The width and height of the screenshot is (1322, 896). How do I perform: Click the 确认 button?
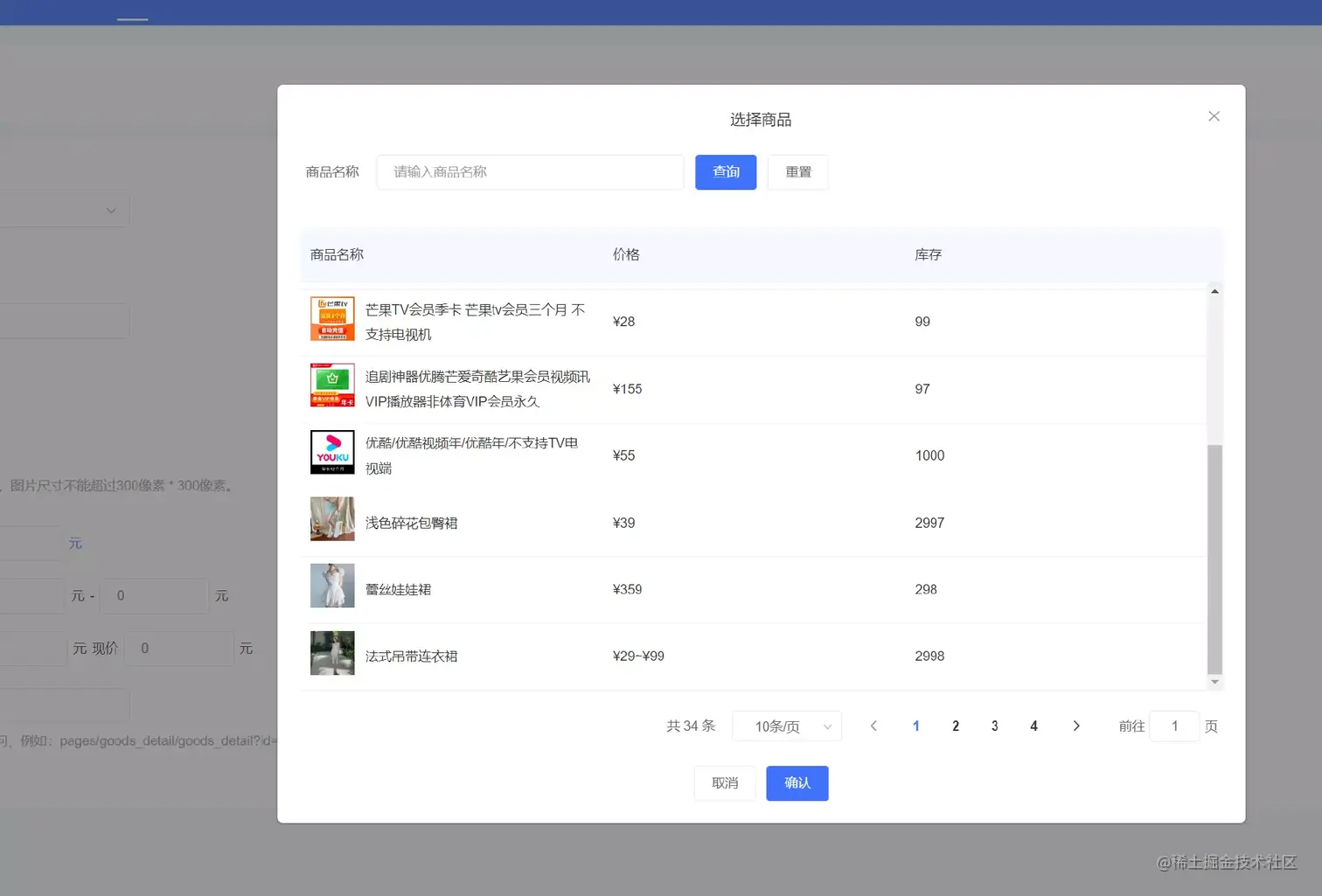click(797, 783)
